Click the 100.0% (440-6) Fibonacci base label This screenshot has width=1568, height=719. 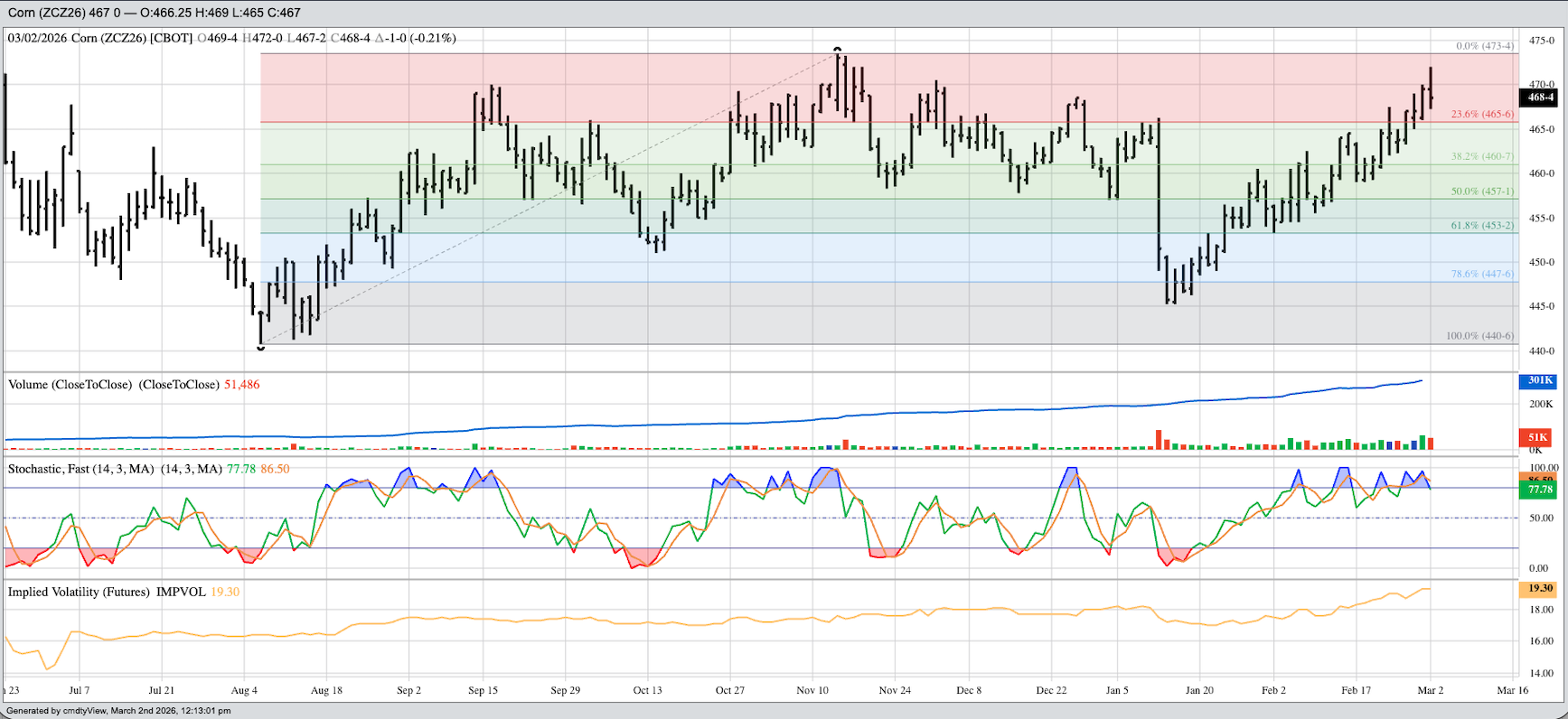tap(1479, 336)
